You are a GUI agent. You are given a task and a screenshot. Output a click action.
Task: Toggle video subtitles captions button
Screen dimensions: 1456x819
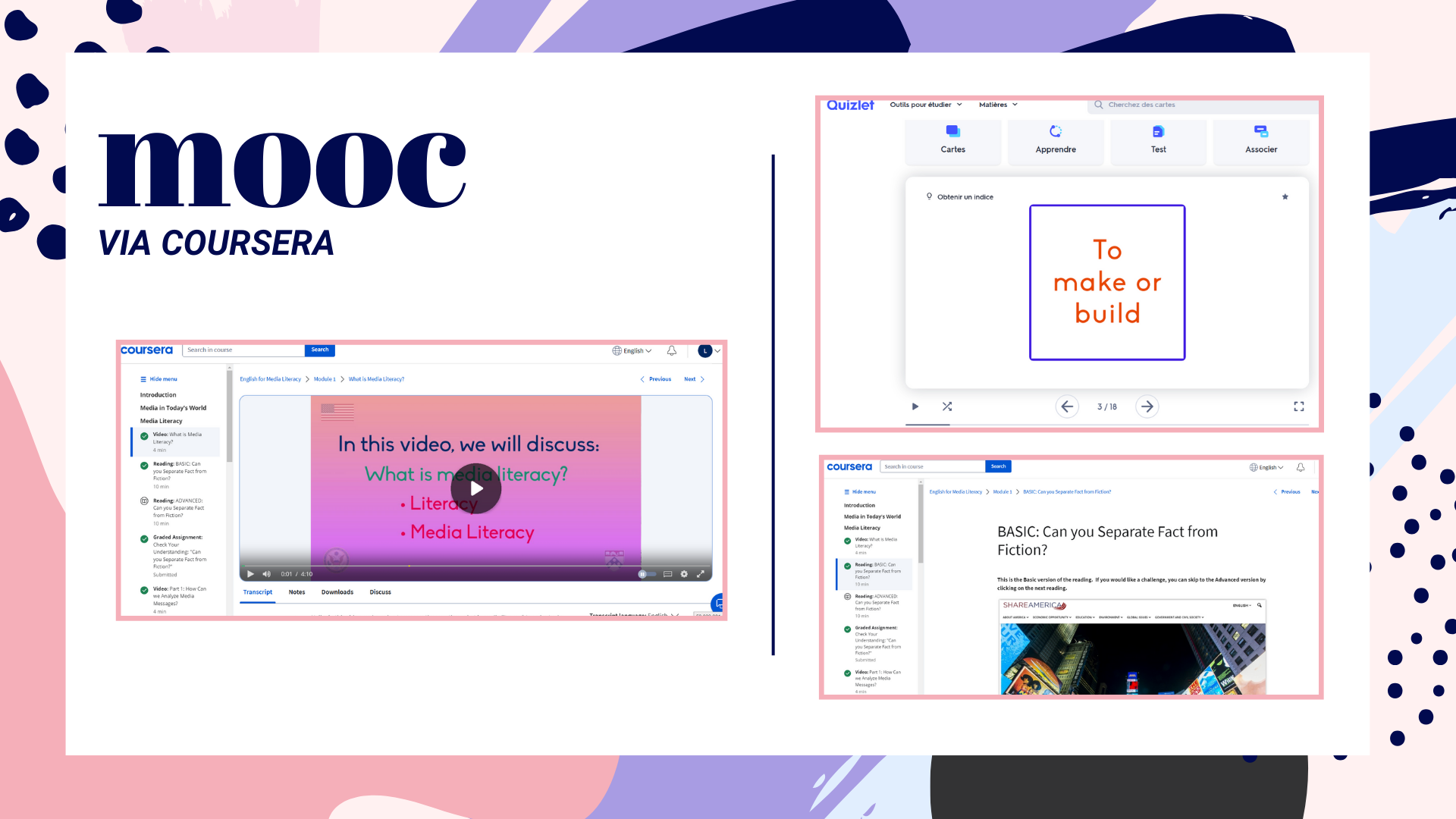point(667,574)
